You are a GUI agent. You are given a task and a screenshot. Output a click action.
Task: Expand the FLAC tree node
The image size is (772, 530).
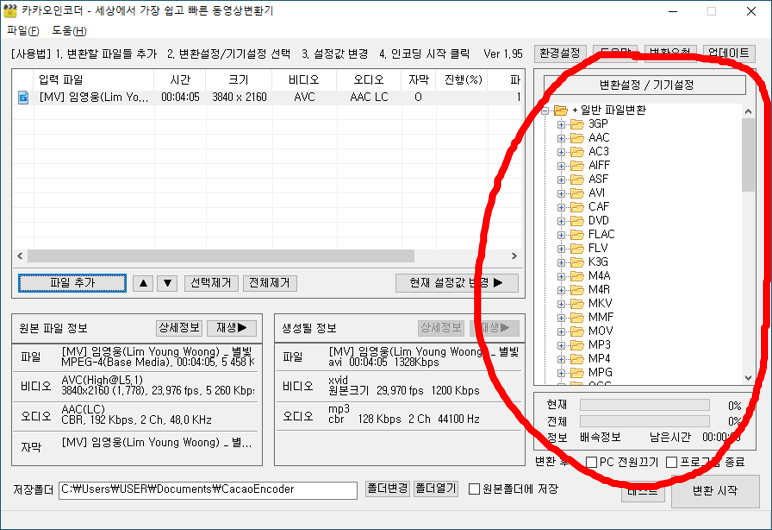point(561,235)
